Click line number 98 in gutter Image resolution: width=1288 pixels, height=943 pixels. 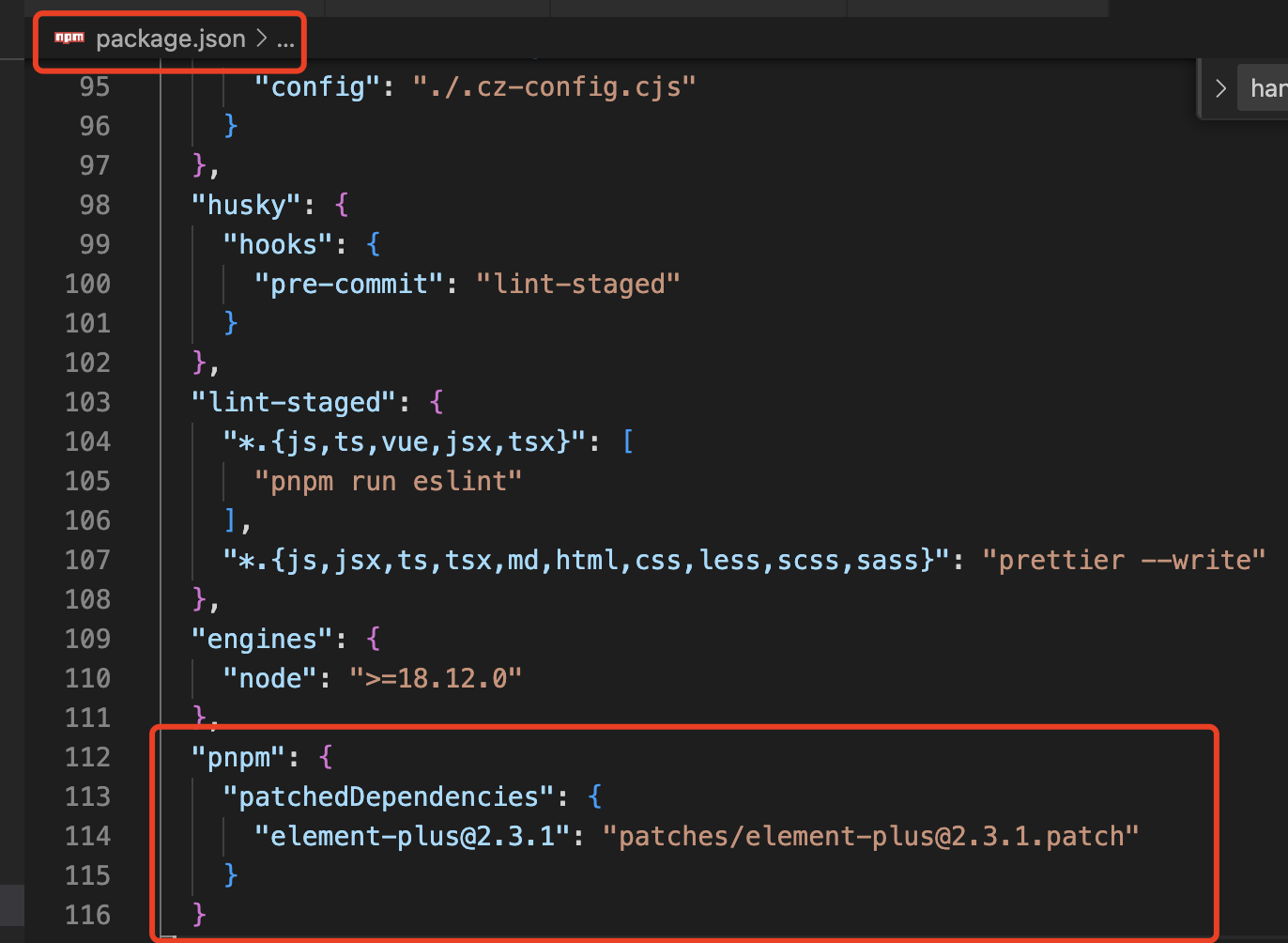(95, 205)
